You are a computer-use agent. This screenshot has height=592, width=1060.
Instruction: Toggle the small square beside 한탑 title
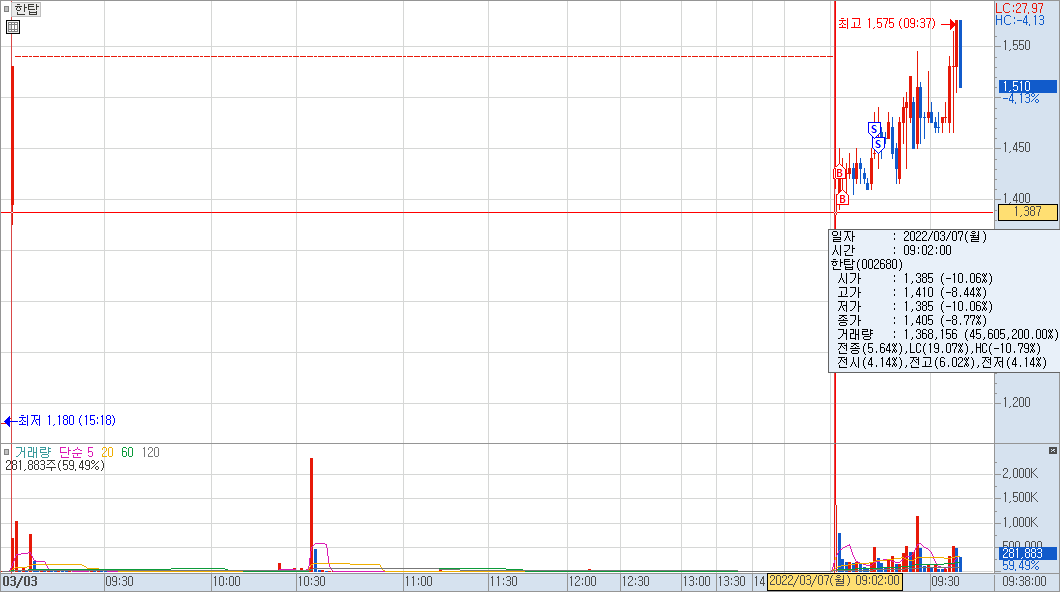click(7, 9)
